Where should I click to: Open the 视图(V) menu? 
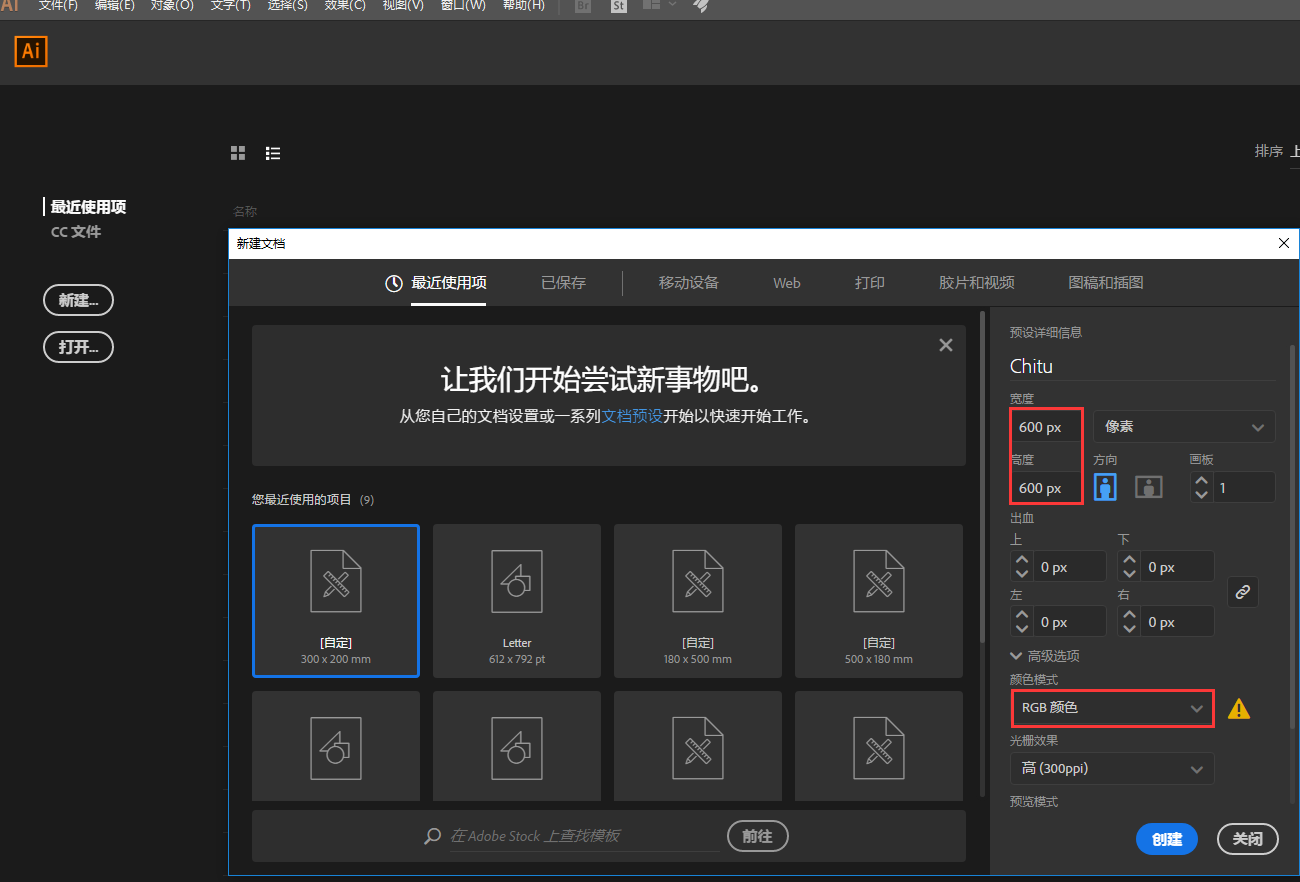pos(403,5)
